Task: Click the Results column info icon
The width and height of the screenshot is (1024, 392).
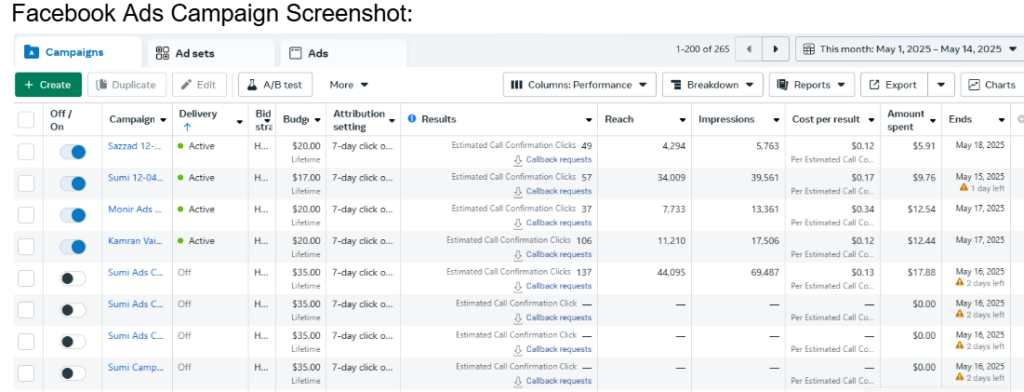Action: [x=411, y=119]
